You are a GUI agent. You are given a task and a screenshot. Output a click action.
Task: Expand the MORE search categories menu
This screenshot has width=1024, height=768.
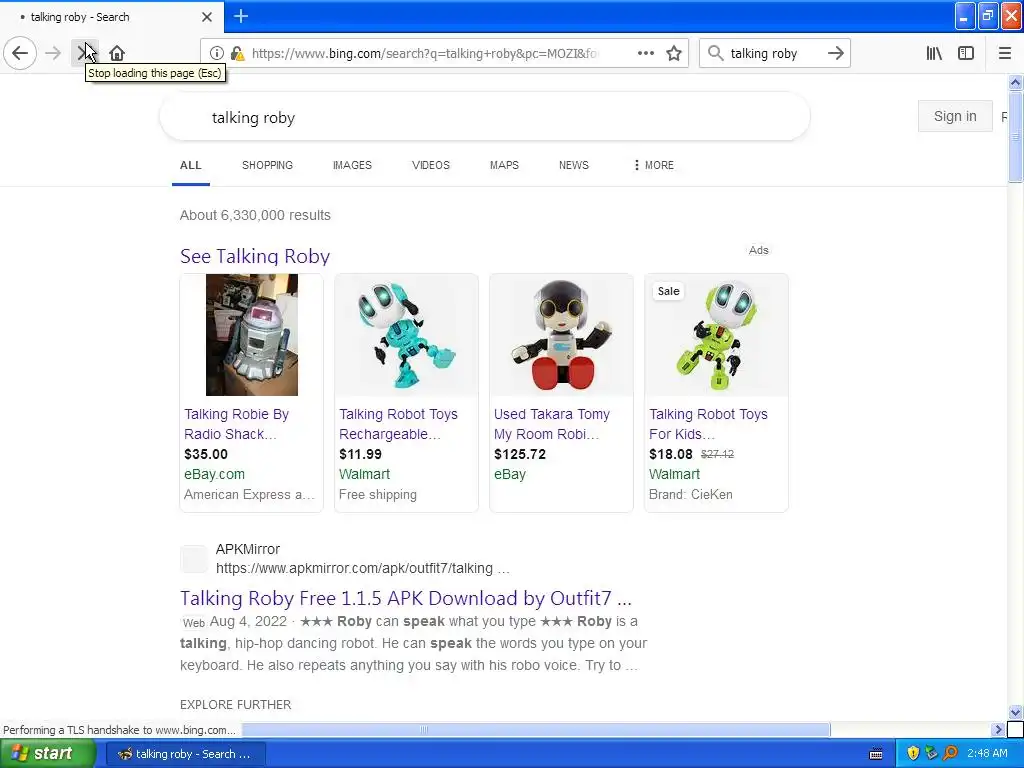click(x=654, y=165)
